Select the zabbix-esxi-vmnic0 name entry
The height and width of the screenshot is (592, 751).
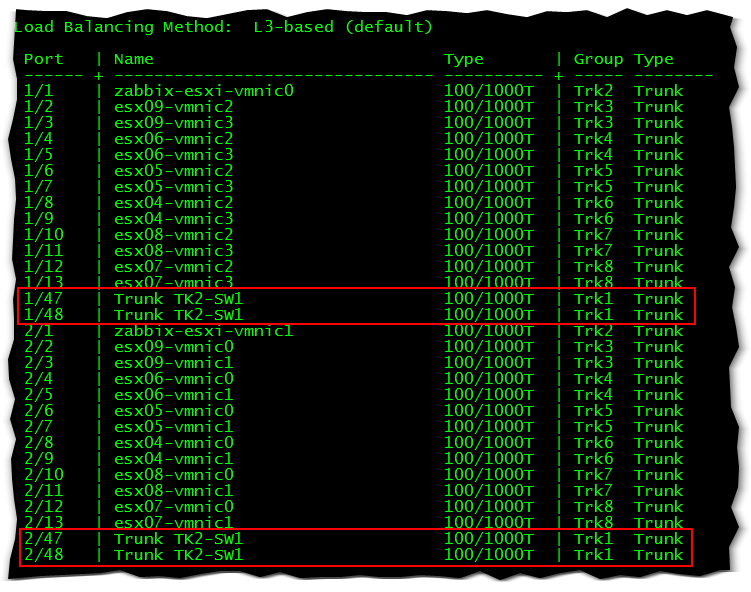tap(203, 91)
